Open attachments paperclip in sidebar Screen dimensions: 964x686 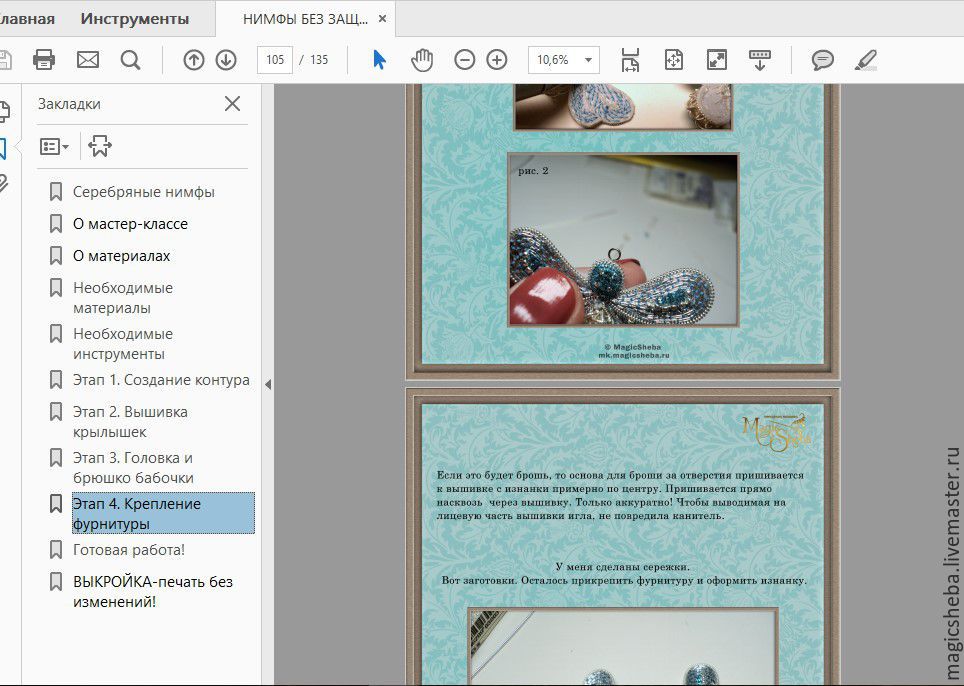(x=4, y=184)
